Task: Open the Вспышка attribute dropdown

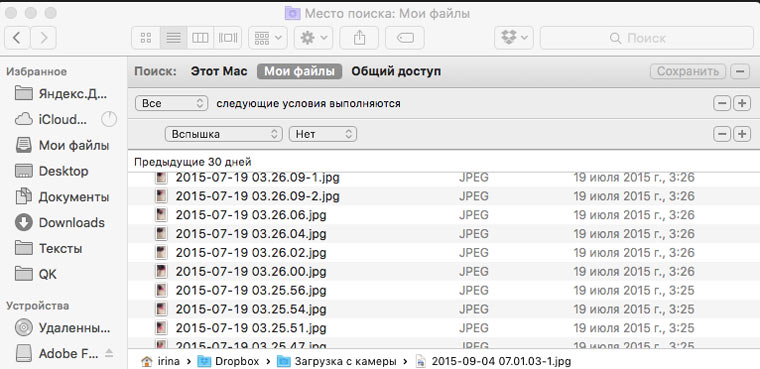Action: 223,134
